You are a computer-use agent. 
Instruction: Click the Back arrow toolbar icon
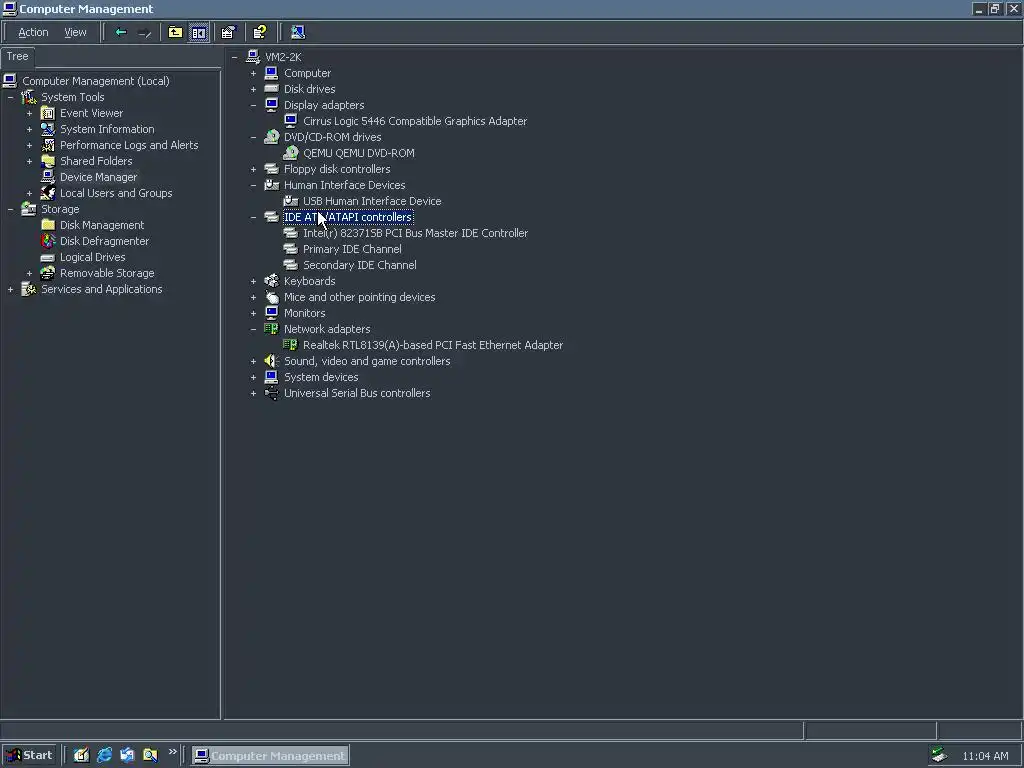pos(121,32)
